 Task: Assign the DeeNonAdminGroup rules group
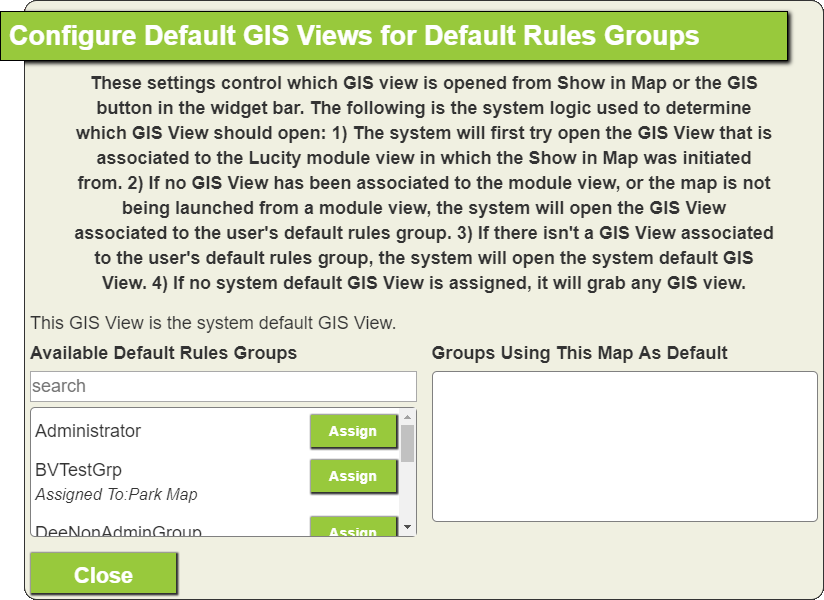point(353,526)
